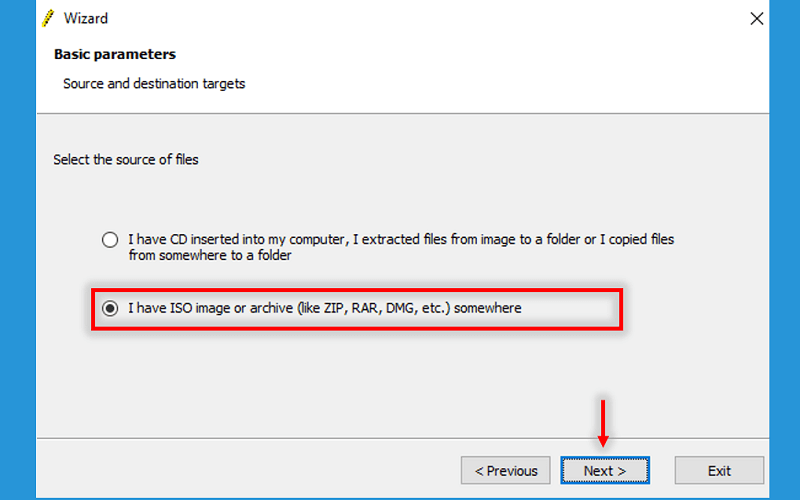Click the 'Select the source of files' label
Viewport: 800px width, 500px height.
(x=126, y=160)
